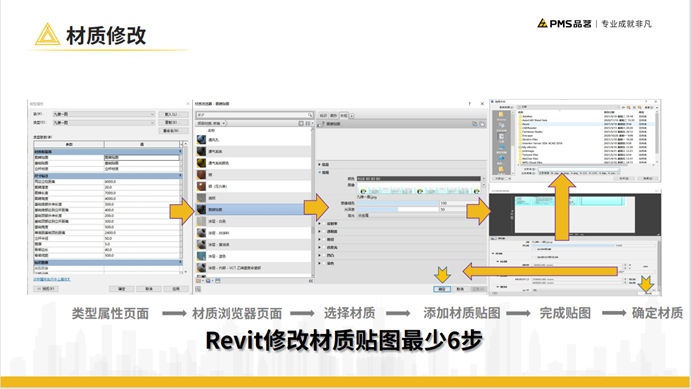Expand the 信息 section triangle
The width and height of the screenshot is (691, 389).
319,164
